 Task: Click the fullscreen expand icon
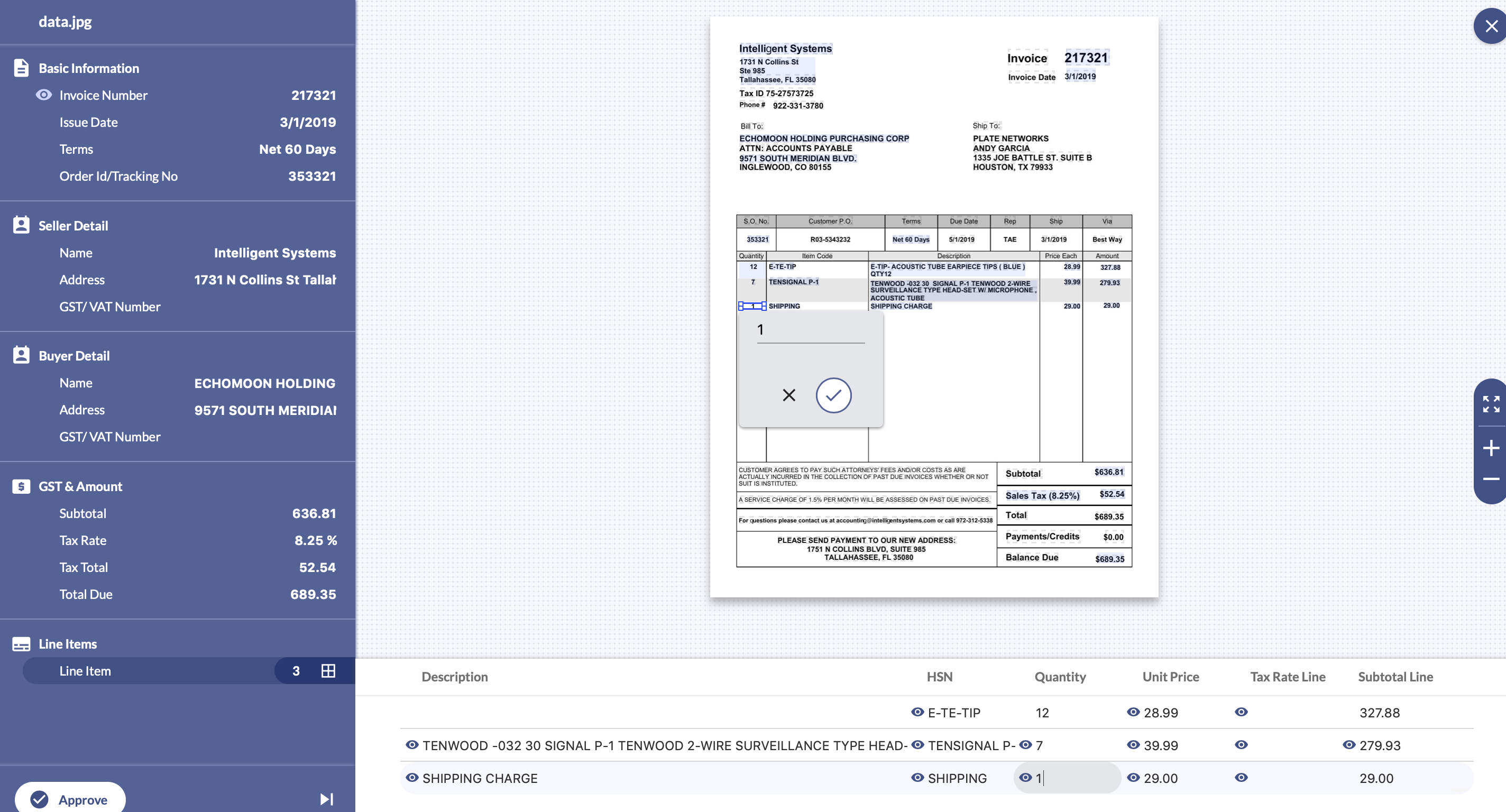1491,404
